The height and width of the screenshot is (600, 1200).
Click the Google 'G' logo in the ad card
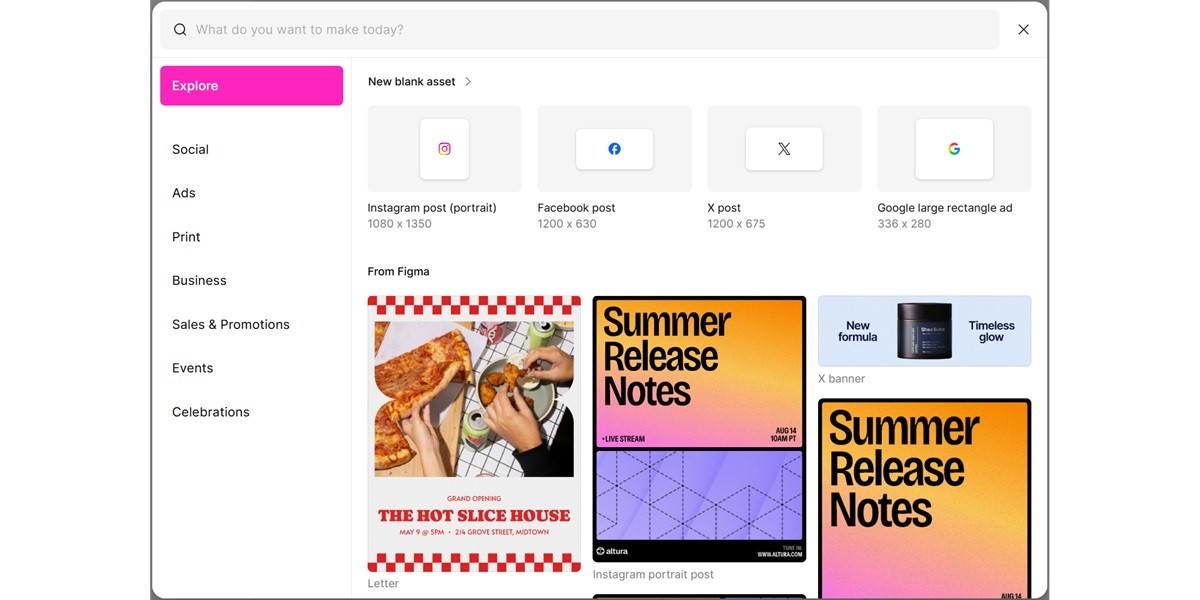(x=954, y=149)
